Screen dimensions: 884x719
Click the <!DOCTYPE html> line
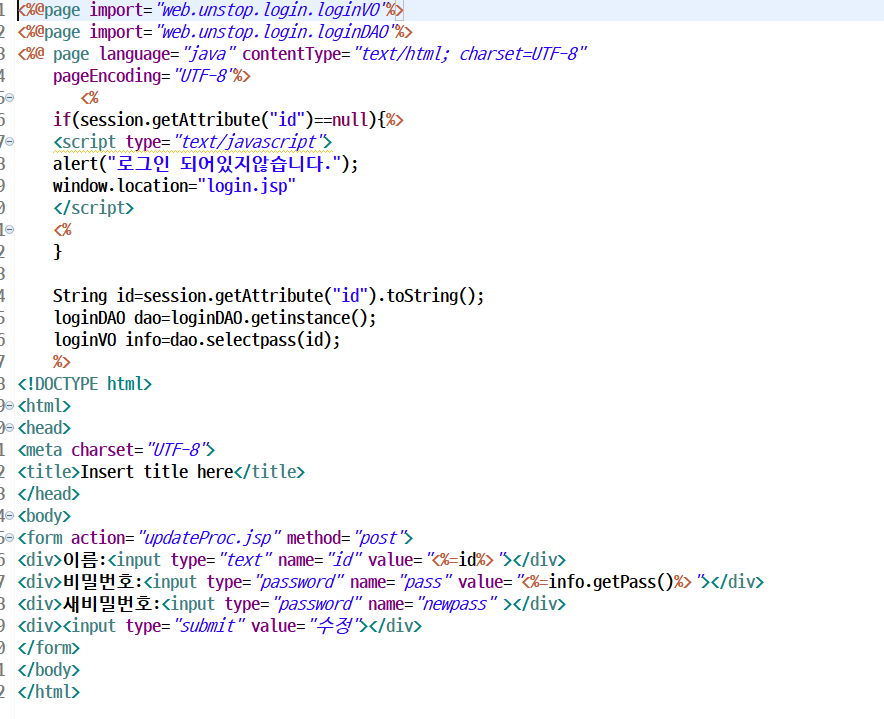(85, 384)
